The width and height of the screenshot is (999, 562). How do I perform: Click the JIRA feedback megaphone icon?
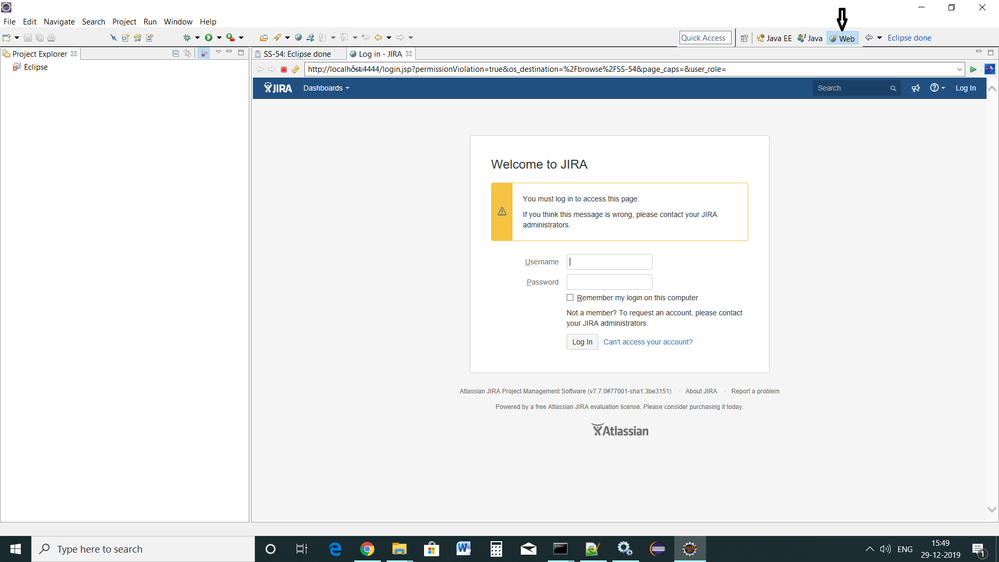click(916, 88)
